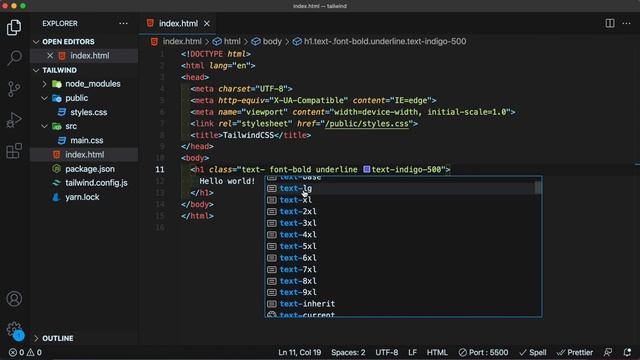Click the UTF-8 encoding status item
640x360 pixels.
387,352
